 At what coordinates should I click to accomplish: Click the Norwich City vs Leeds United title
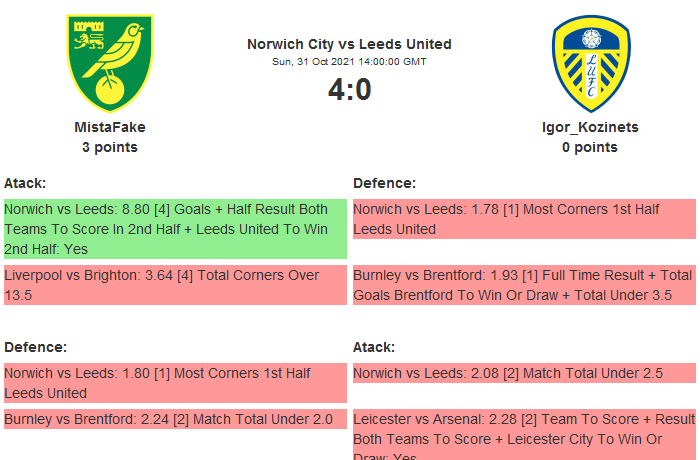pyautogui.click(x=349, y=44)
